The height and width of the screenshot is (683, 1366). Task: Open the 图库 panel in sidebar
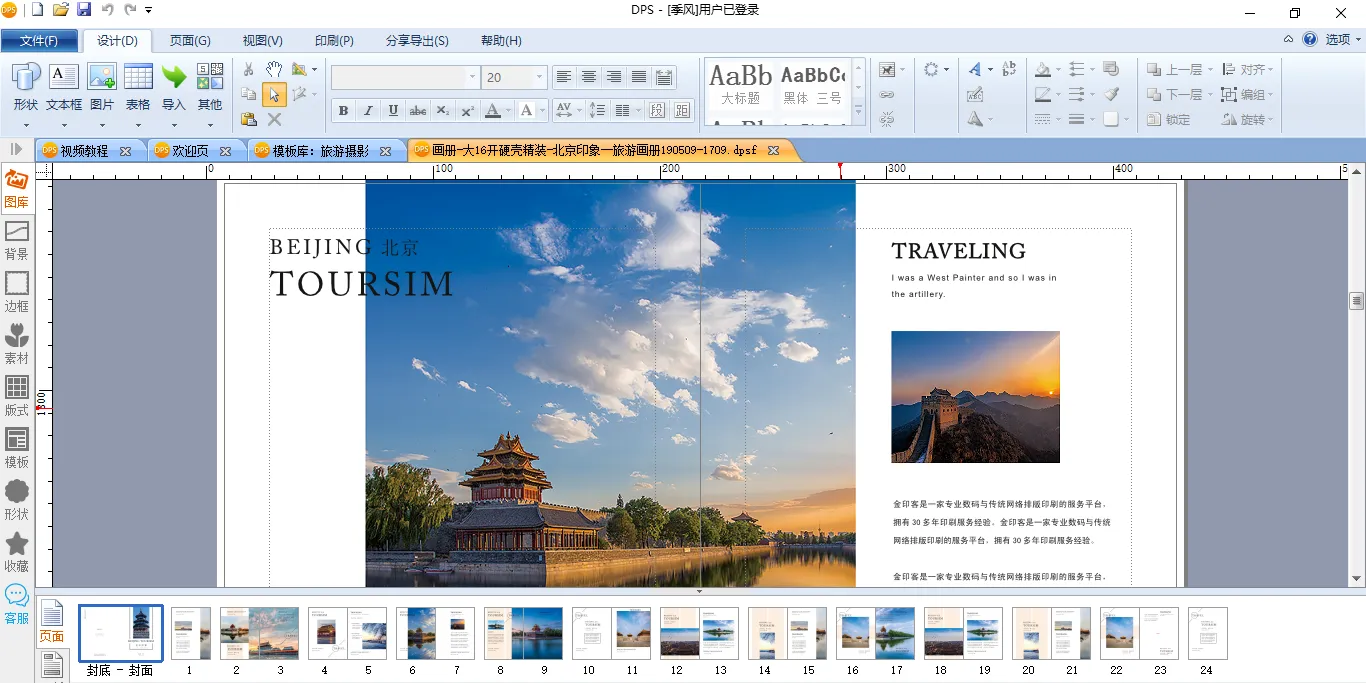17,189
